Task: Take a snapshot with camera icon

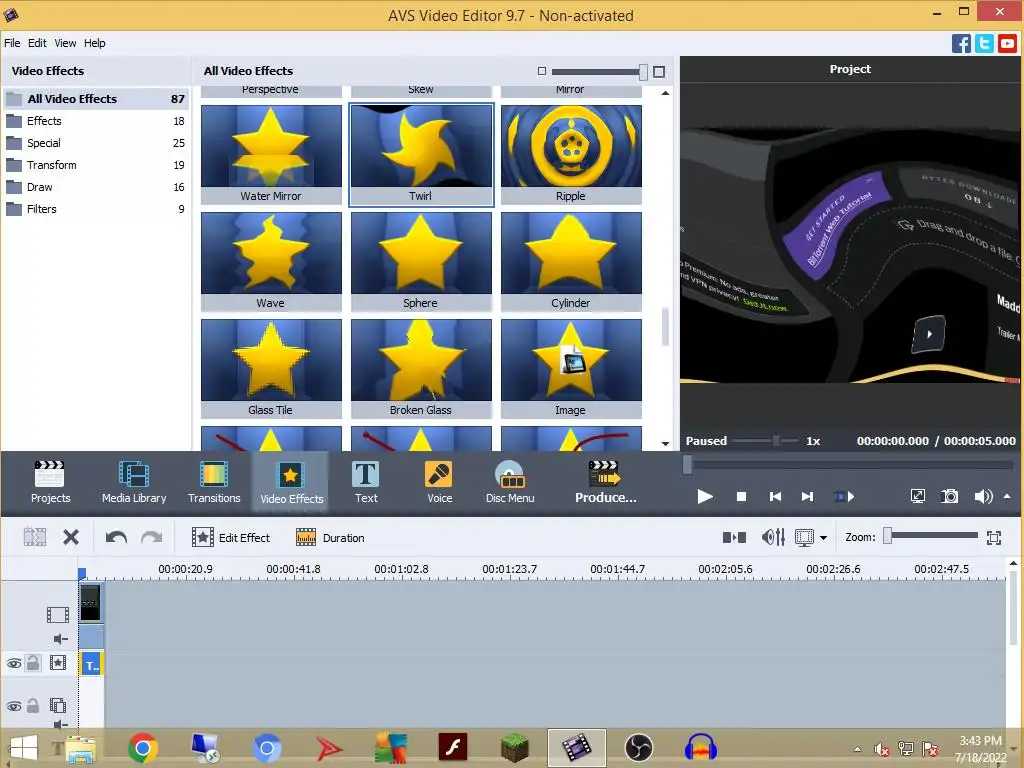Action: [x=950, y=496]
